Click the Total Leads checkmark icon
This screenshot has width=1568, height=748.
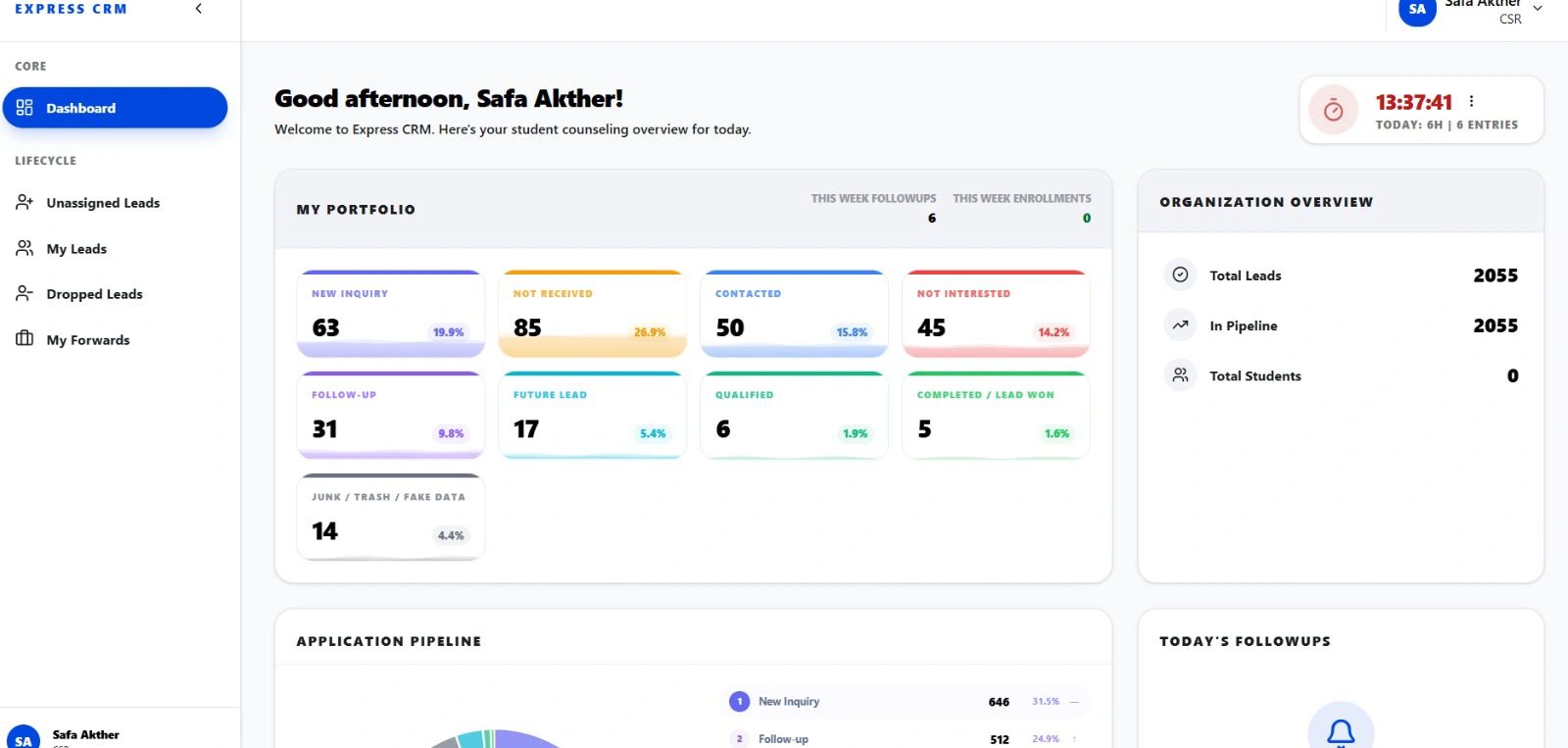coord(1180,274)
